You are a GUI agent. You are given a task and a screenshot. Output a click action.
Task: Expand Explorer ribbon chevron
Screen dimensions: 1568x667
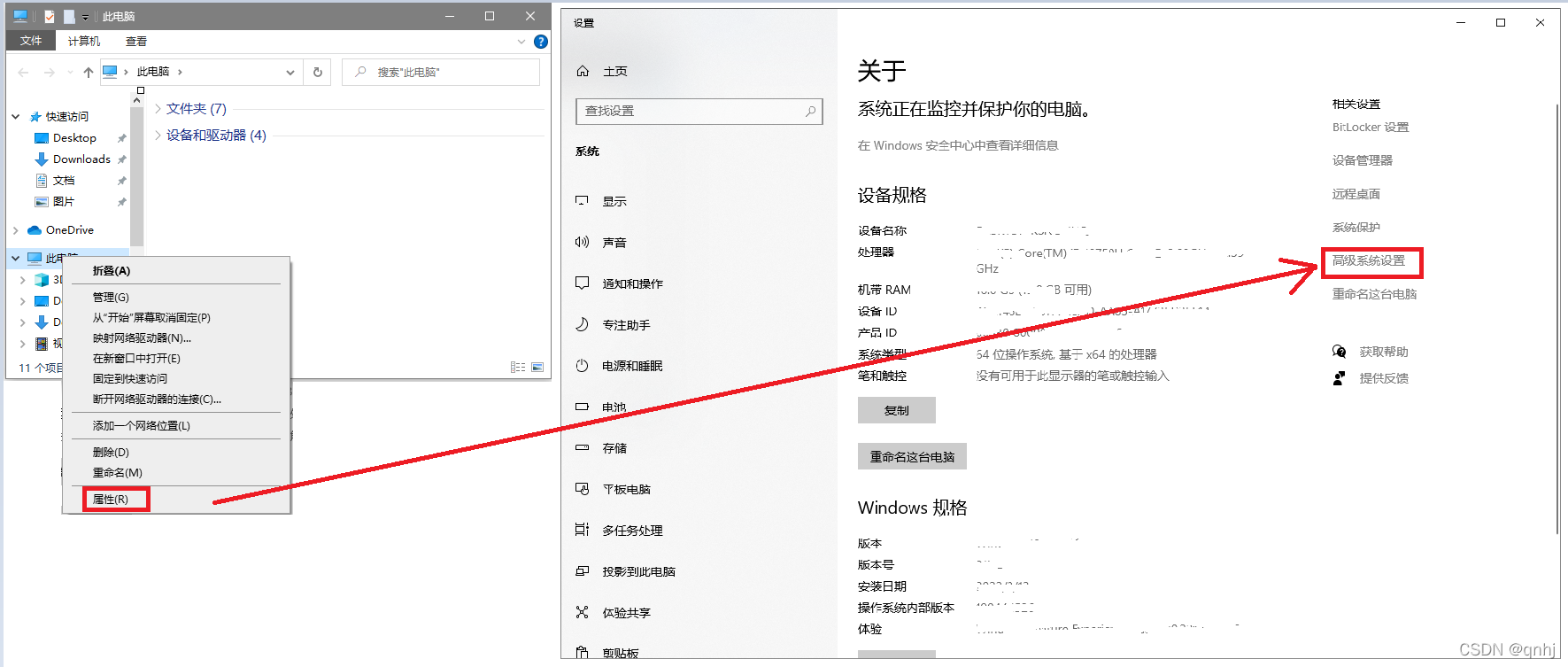[521, 42]
